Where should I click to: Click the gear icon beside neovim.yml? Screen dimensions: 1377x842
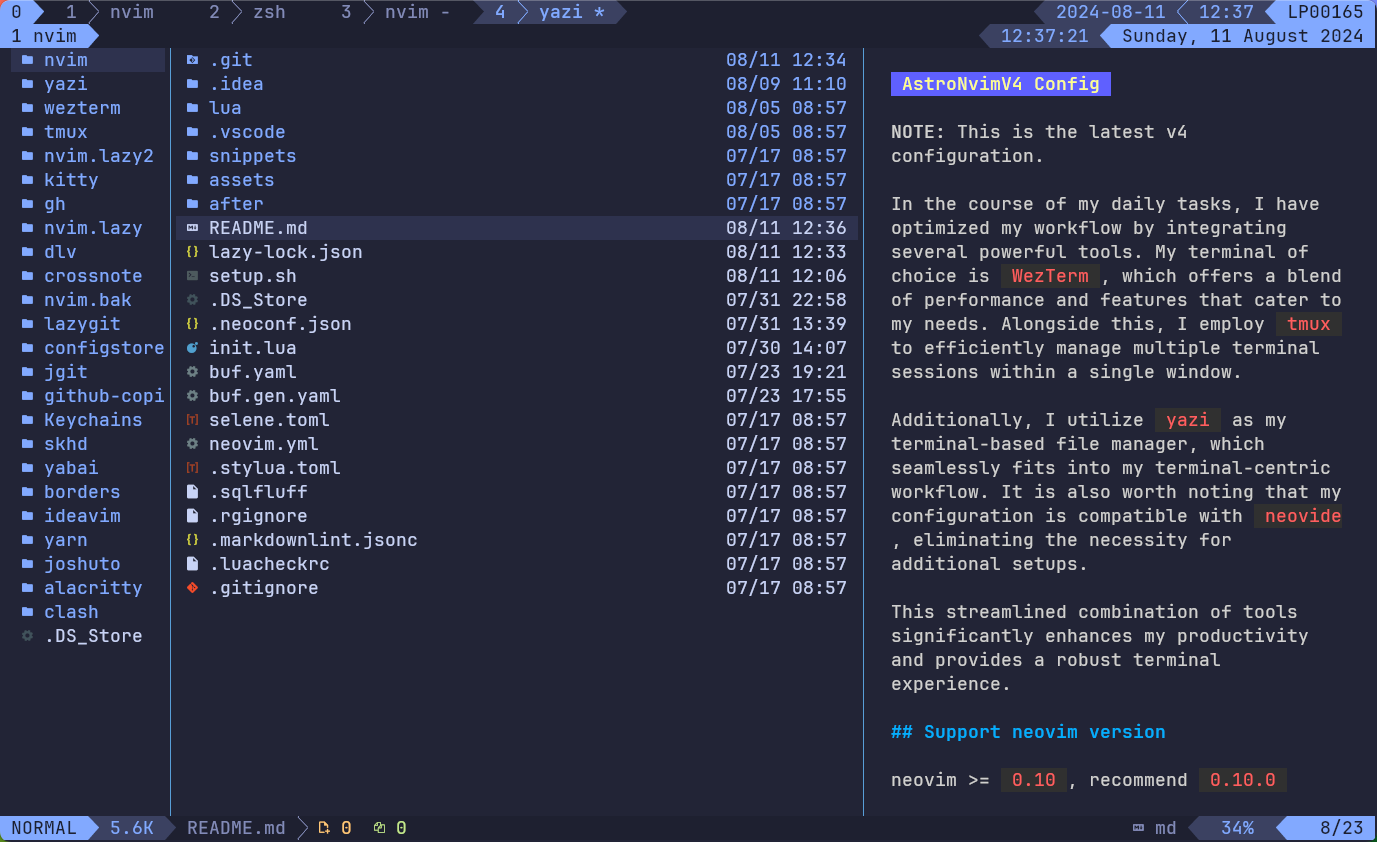(193, 444)
